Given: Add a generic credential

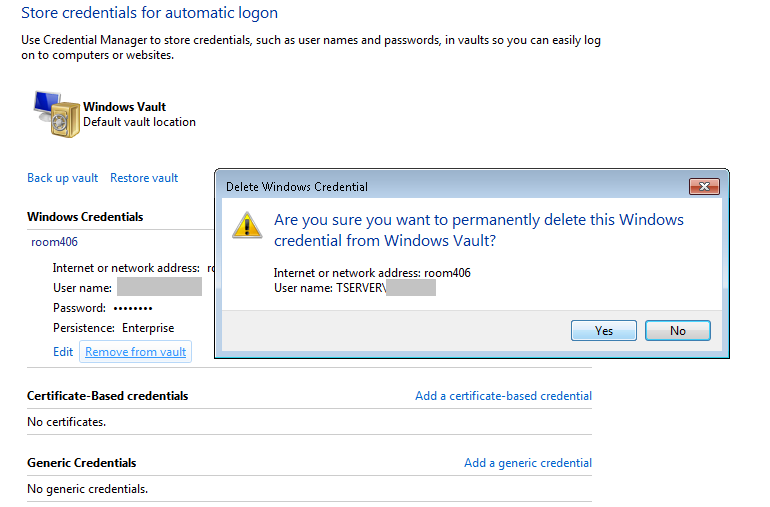Looking at the screenshot, I should [x=528, y=463].
